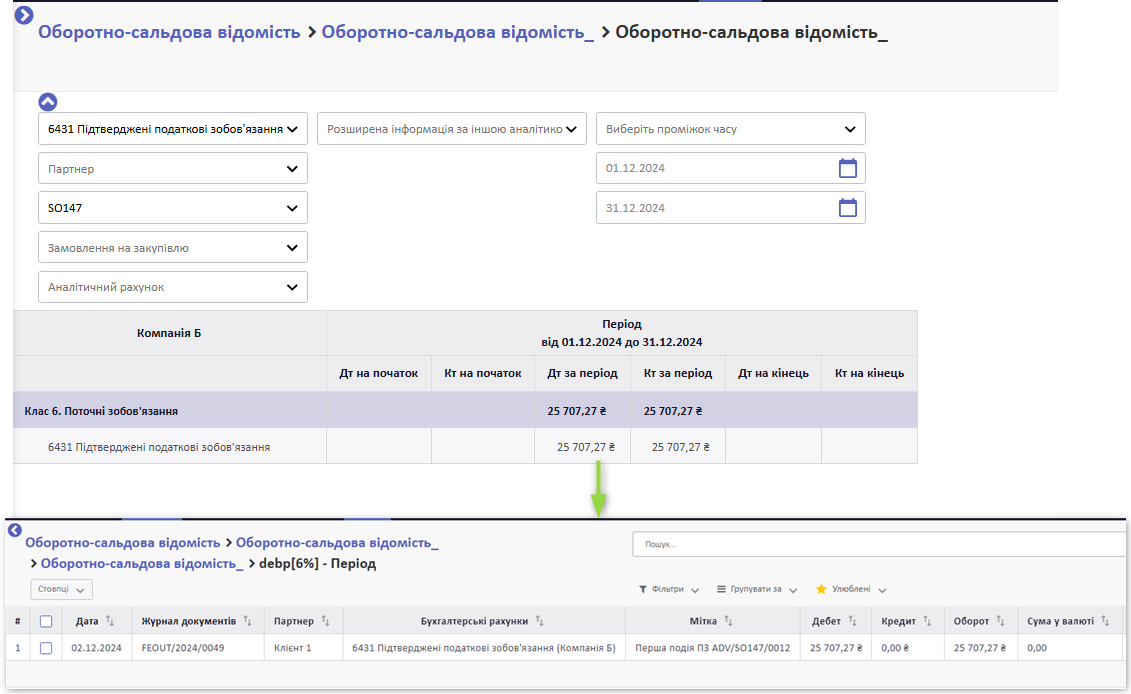Click the 25 707,27 ₴ Оборот cell
This screenshot has height=694, width=1131.
click(980, 648)
